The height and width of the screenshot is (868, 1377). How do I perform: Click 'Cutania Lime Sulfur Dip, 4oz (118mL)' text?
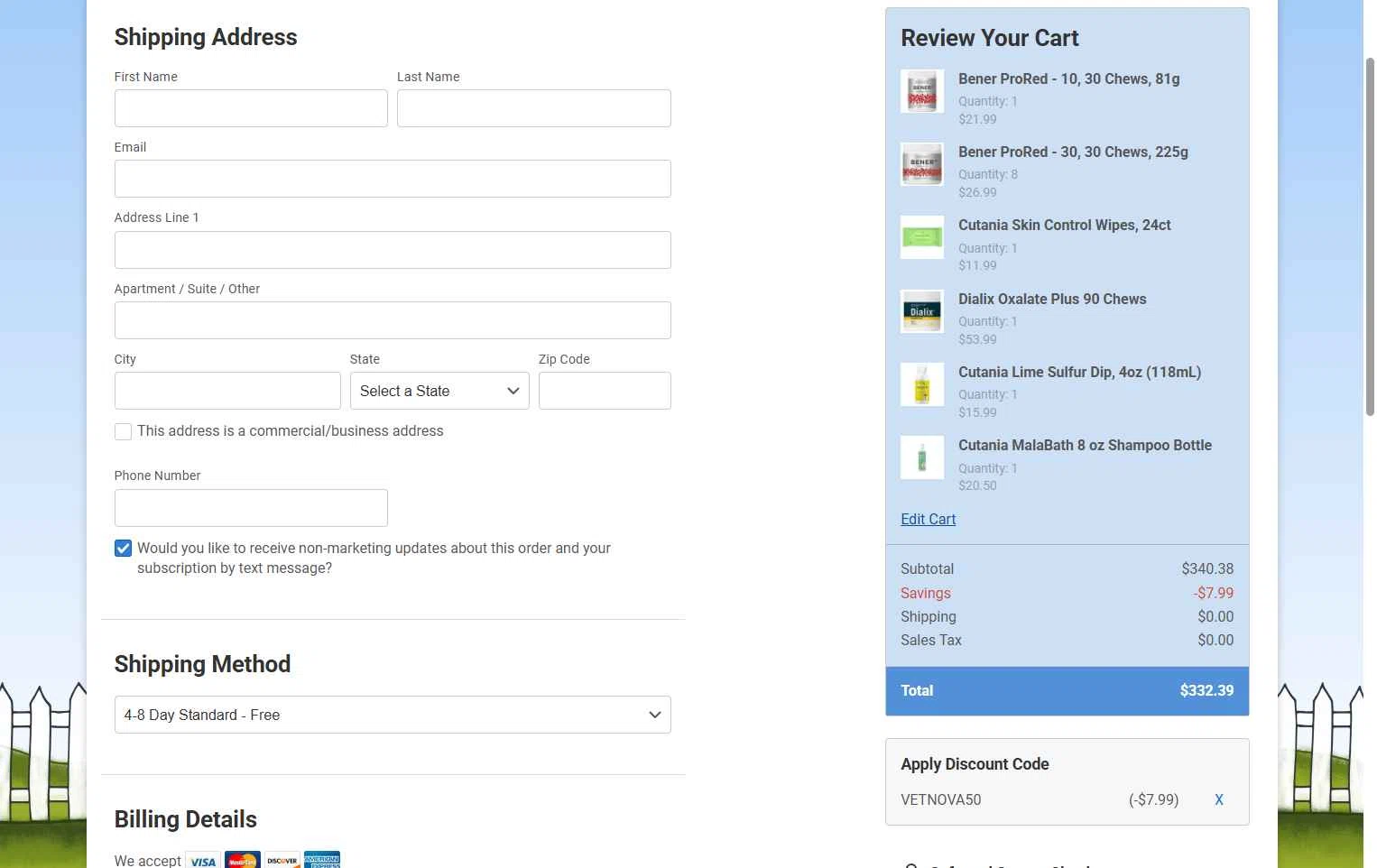[x=1079, y=372]
